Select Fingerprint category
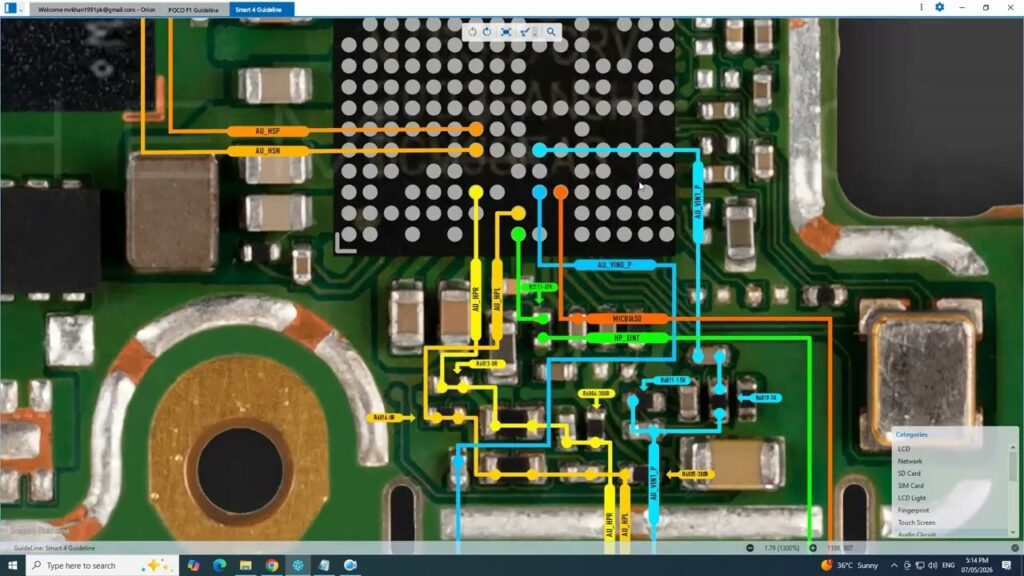Screen dimensions: 1024x576 (x=913, y=510)
